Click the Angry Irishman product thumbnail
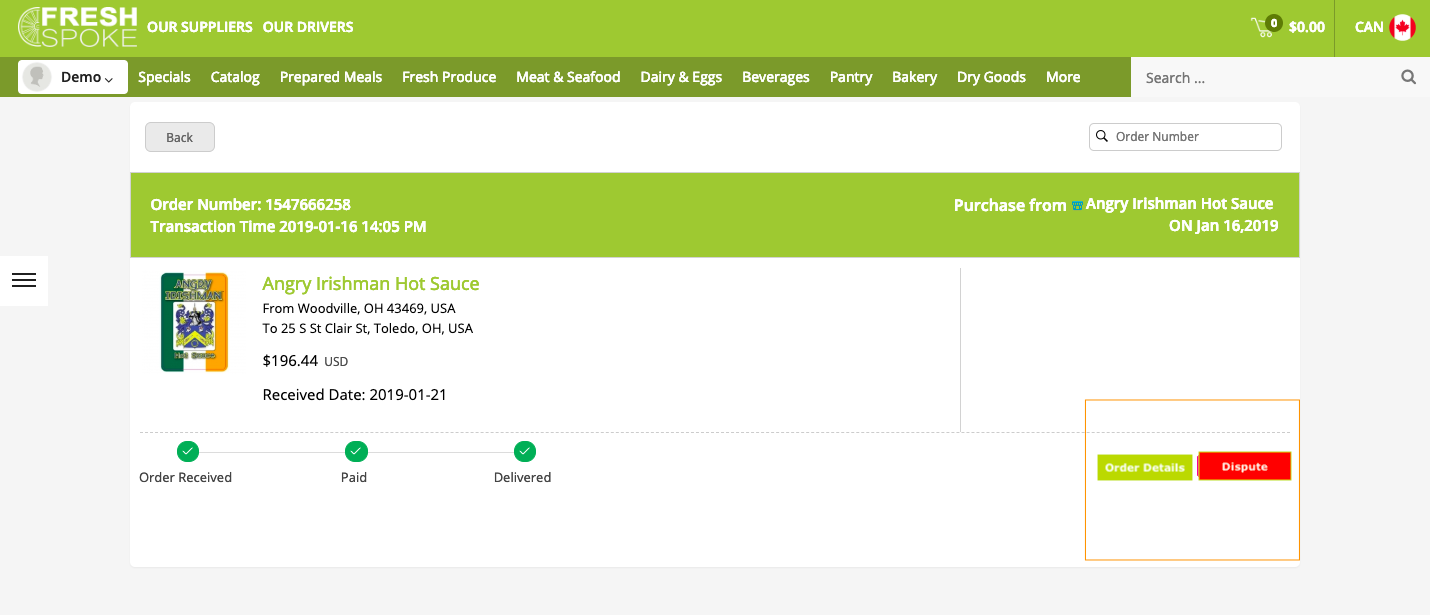 point(194,322)
